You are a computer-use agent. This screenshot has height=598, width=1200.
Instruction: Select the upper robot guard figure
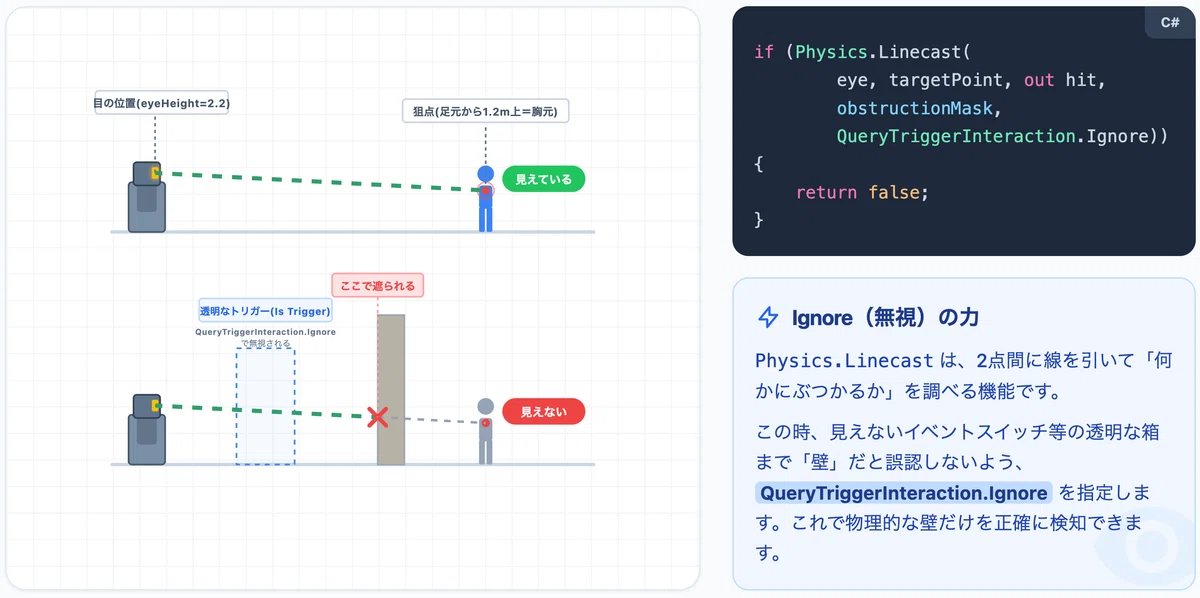click(146, 196)
